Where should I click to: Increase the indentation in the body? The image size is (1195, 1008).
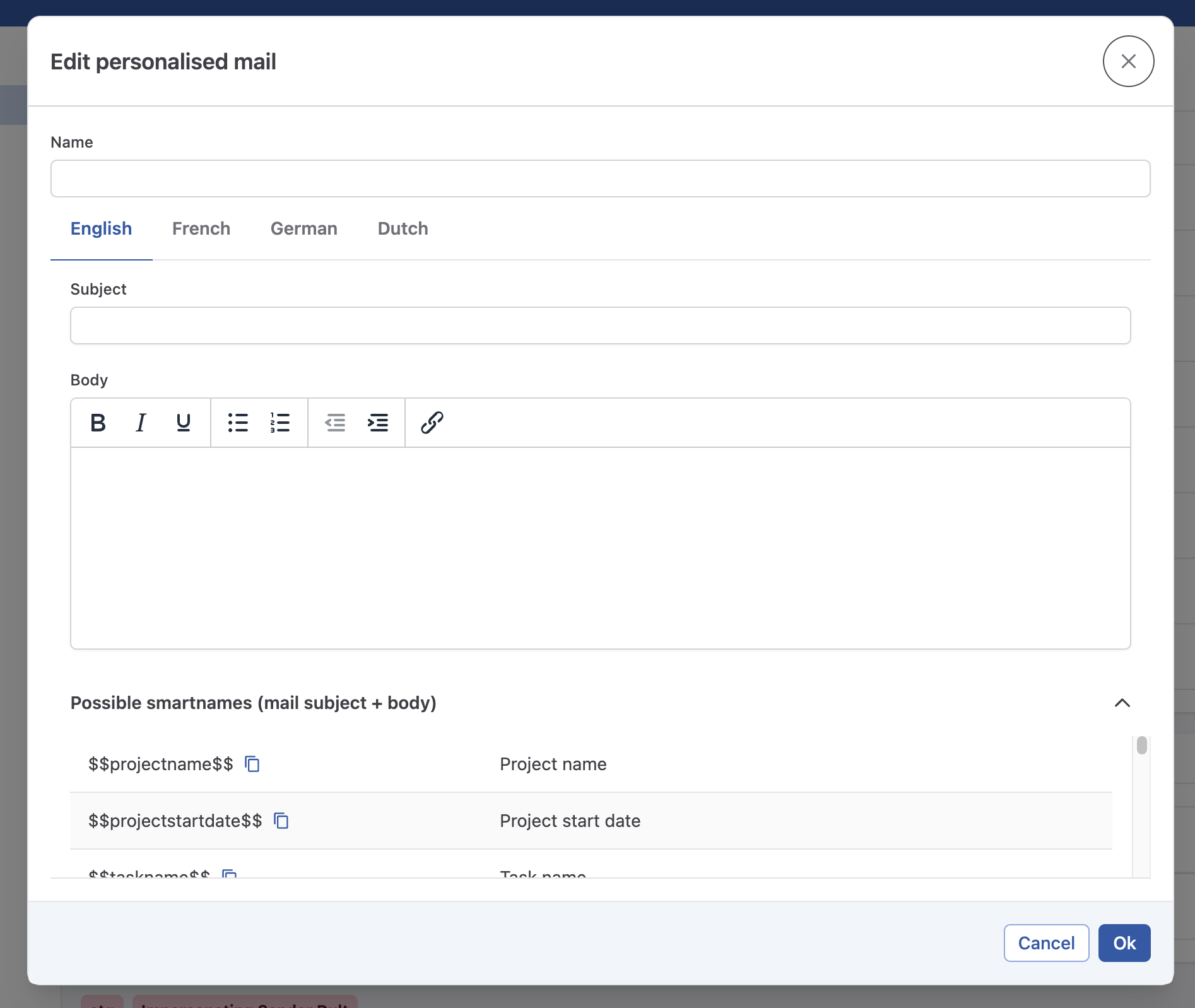377,423
